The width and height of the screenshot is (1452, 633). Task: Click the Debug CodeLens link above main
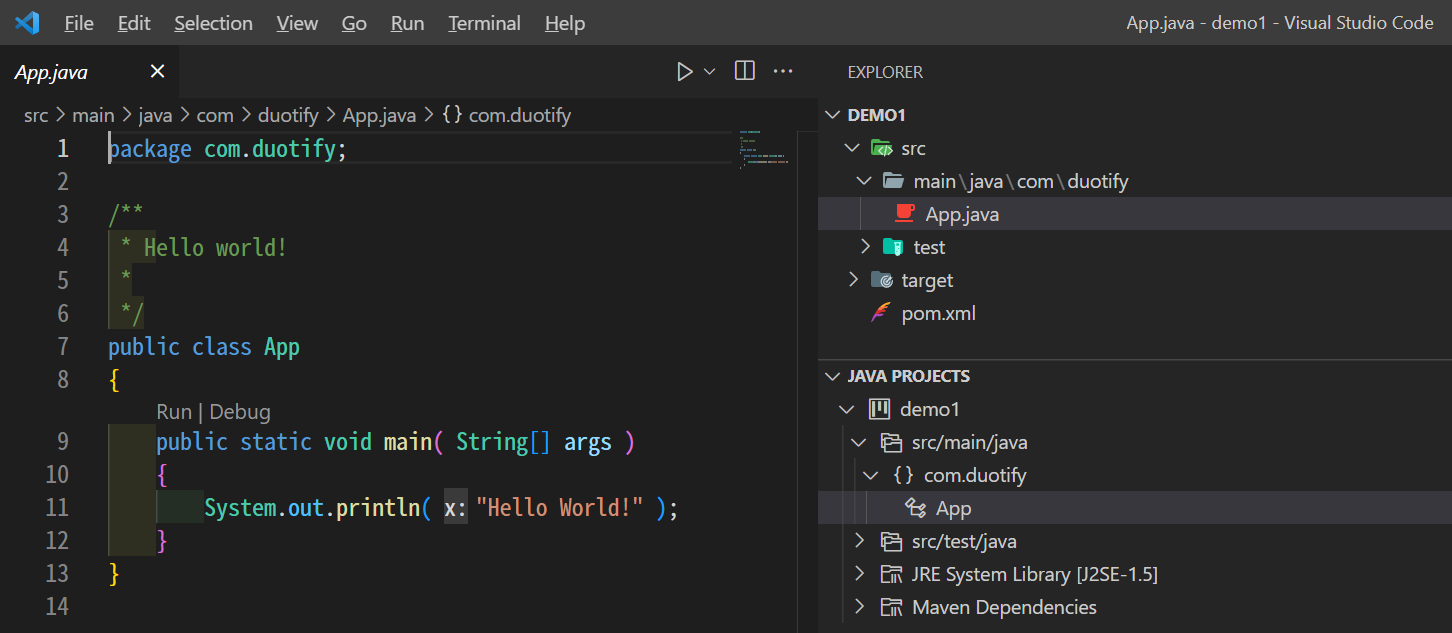coord(240,412)
